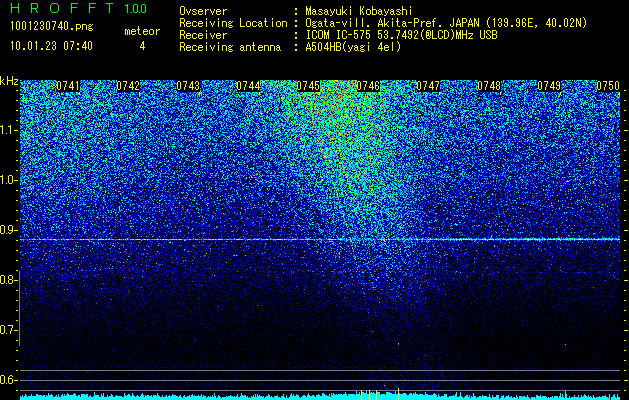Click the 0.7 kHz axis label
The height and width of the screenshot is (400, 629).
click(x=9, y=330)
